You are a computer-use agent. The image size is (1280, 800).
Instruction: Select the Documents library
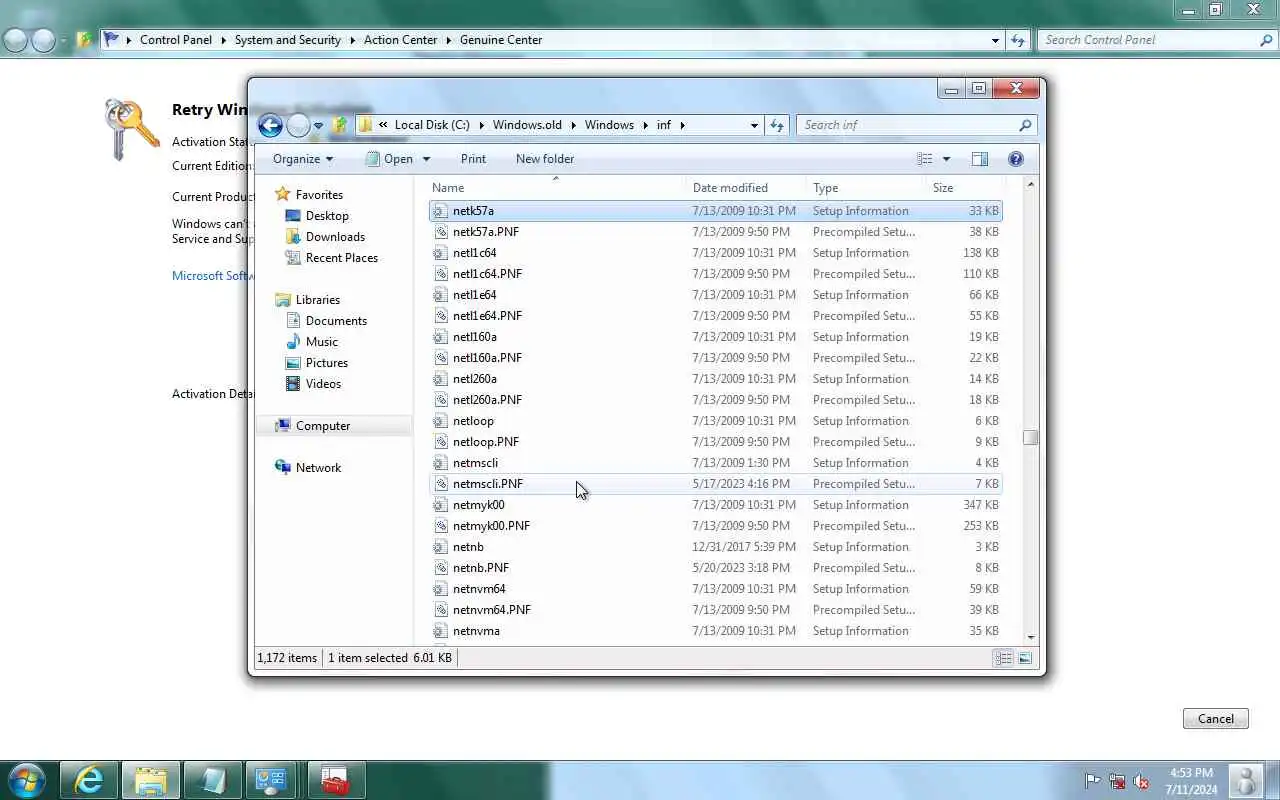pos(336,321)
